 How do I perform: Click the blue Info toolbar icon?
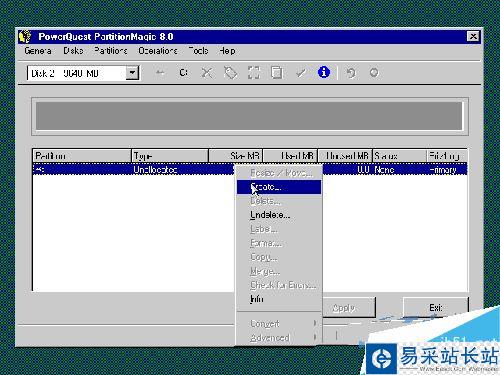coord(324,72)
